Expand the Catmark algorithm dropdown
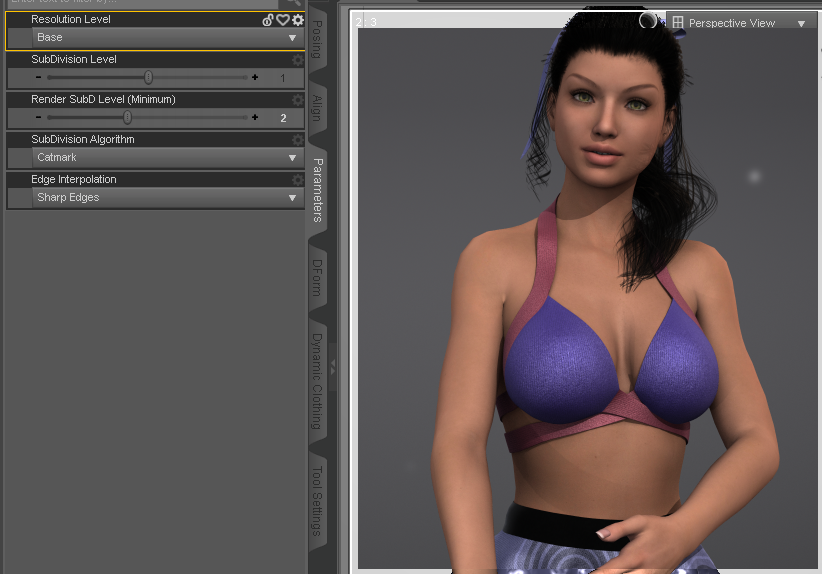Viewport: 822px width, 574px height. (x=168, y=157)
